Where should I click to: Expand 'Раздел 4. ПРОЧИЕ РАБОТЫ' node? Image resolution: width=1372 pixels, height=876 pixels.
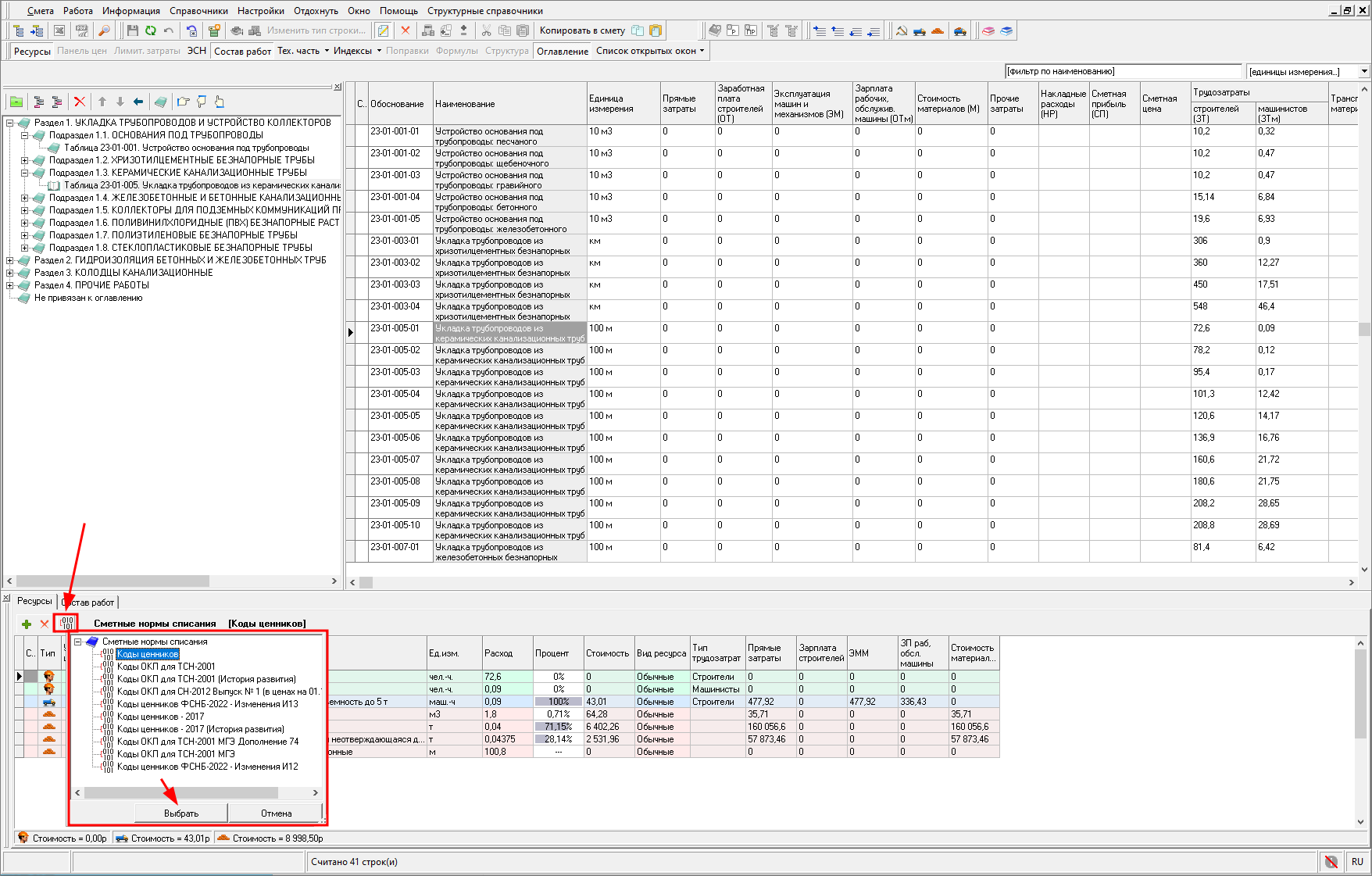pyautogui.click(x=10, y=285)
